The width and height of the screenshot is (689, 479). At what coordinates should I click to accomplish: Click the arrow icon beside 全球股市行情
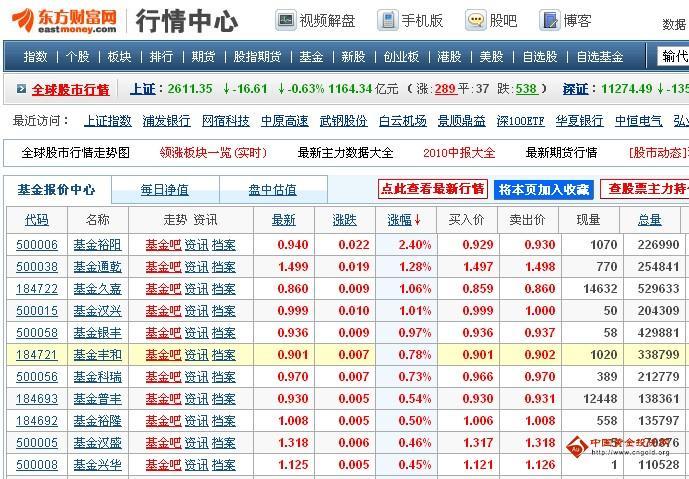point(21,89)
